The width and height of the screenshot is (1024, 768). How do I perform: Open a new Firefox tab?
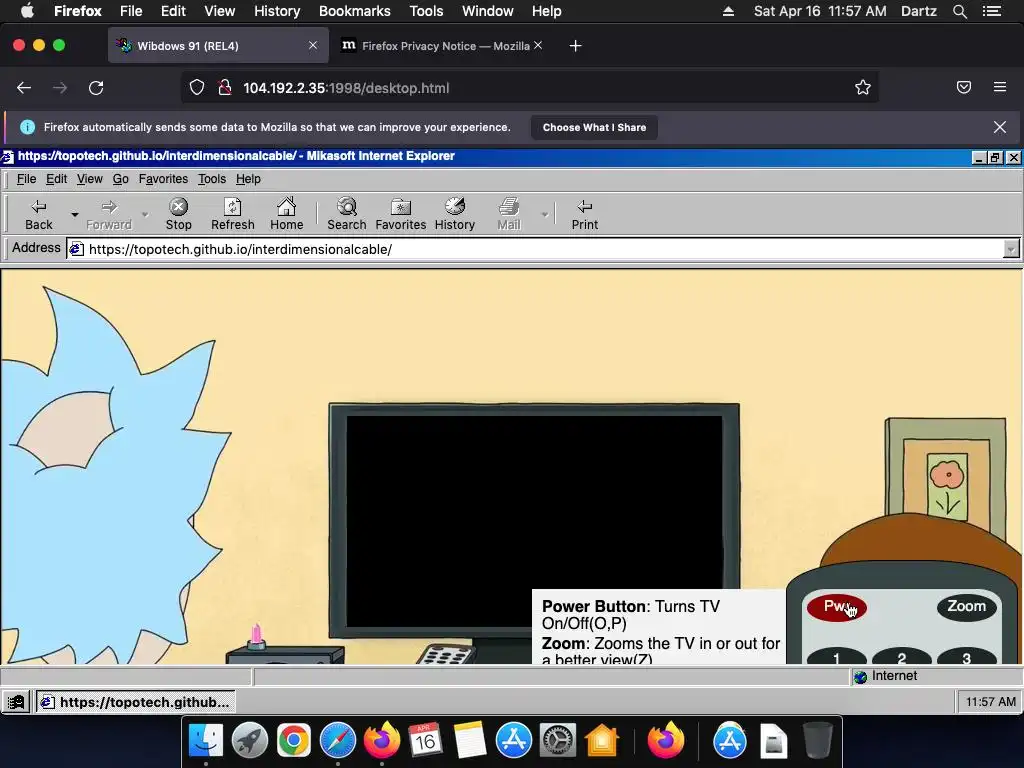coord(575,46)
